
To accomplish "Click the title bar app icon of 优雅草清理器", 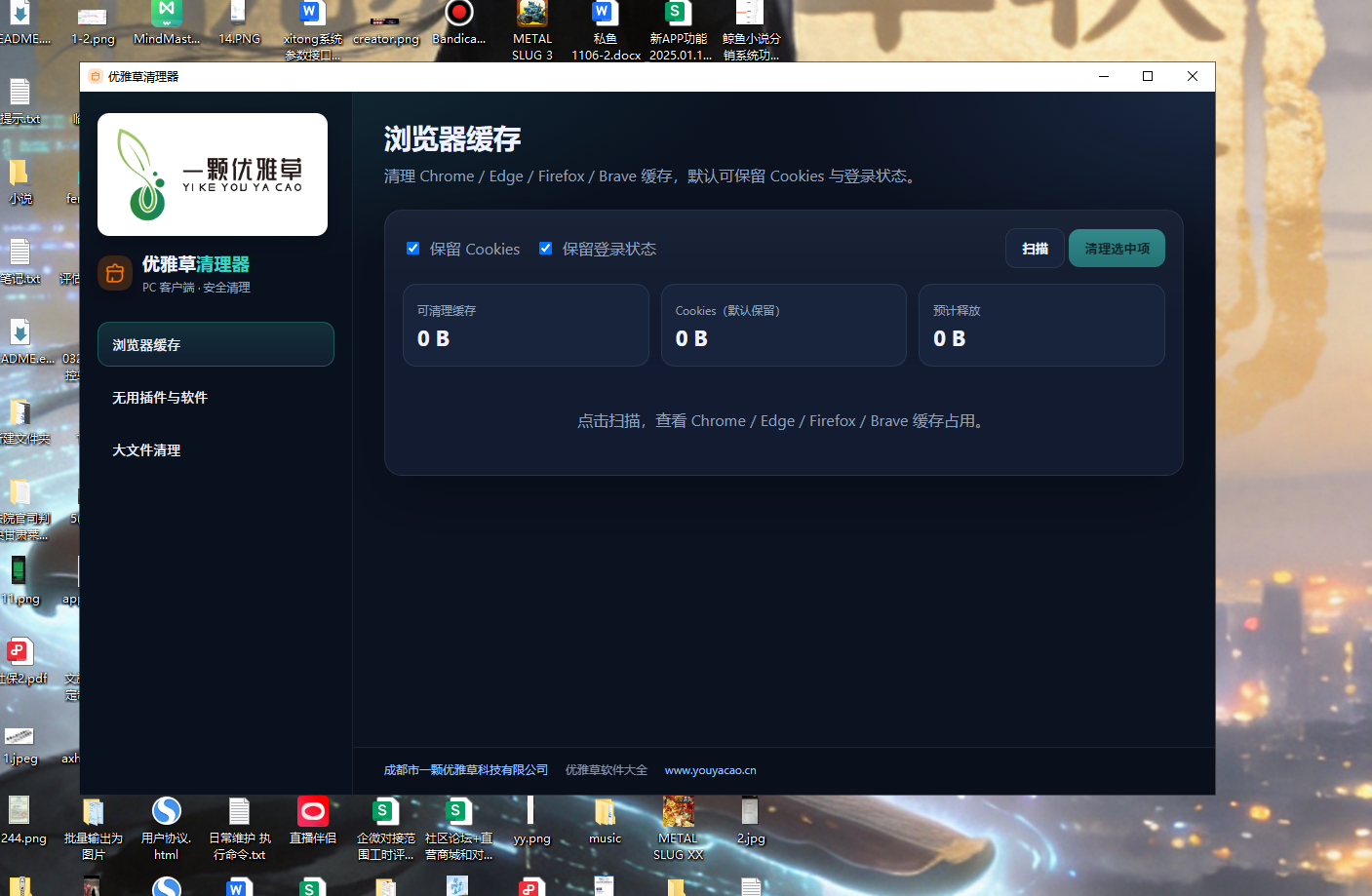I will click(96, 76).
